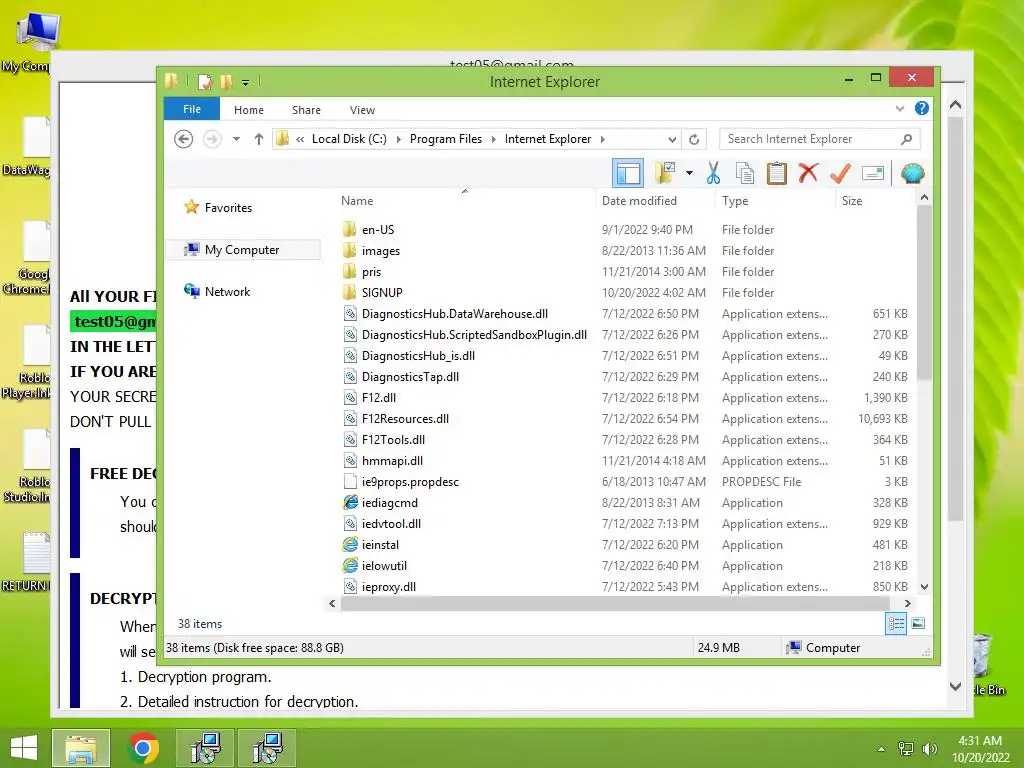This screenshot has width=1024, height=768.
Task: Click the red X Delete icon
Action: [x=808, y=173]
